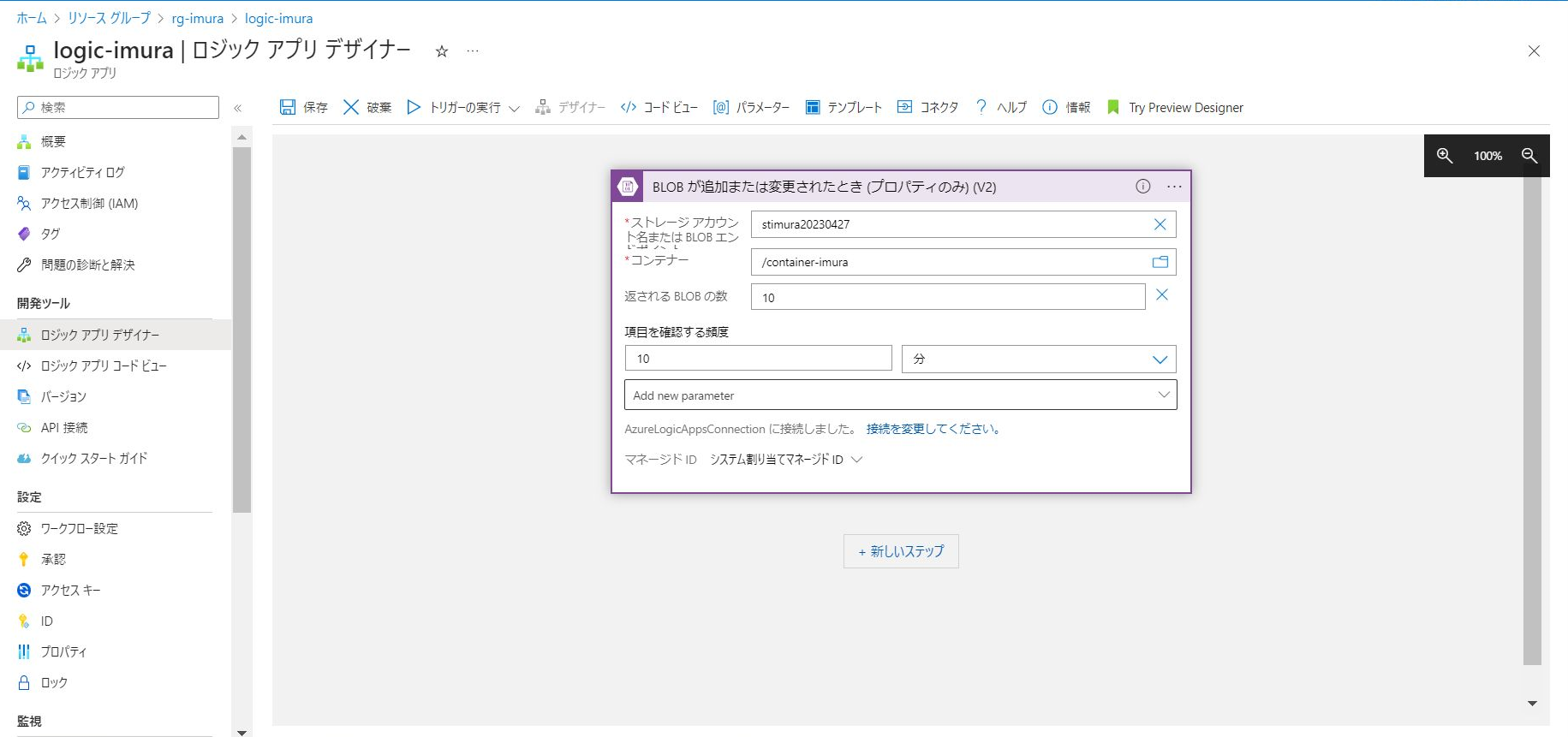Remove the 返される BLOB の数 parameter
Screen dimensions: 1568x737
1162,294
